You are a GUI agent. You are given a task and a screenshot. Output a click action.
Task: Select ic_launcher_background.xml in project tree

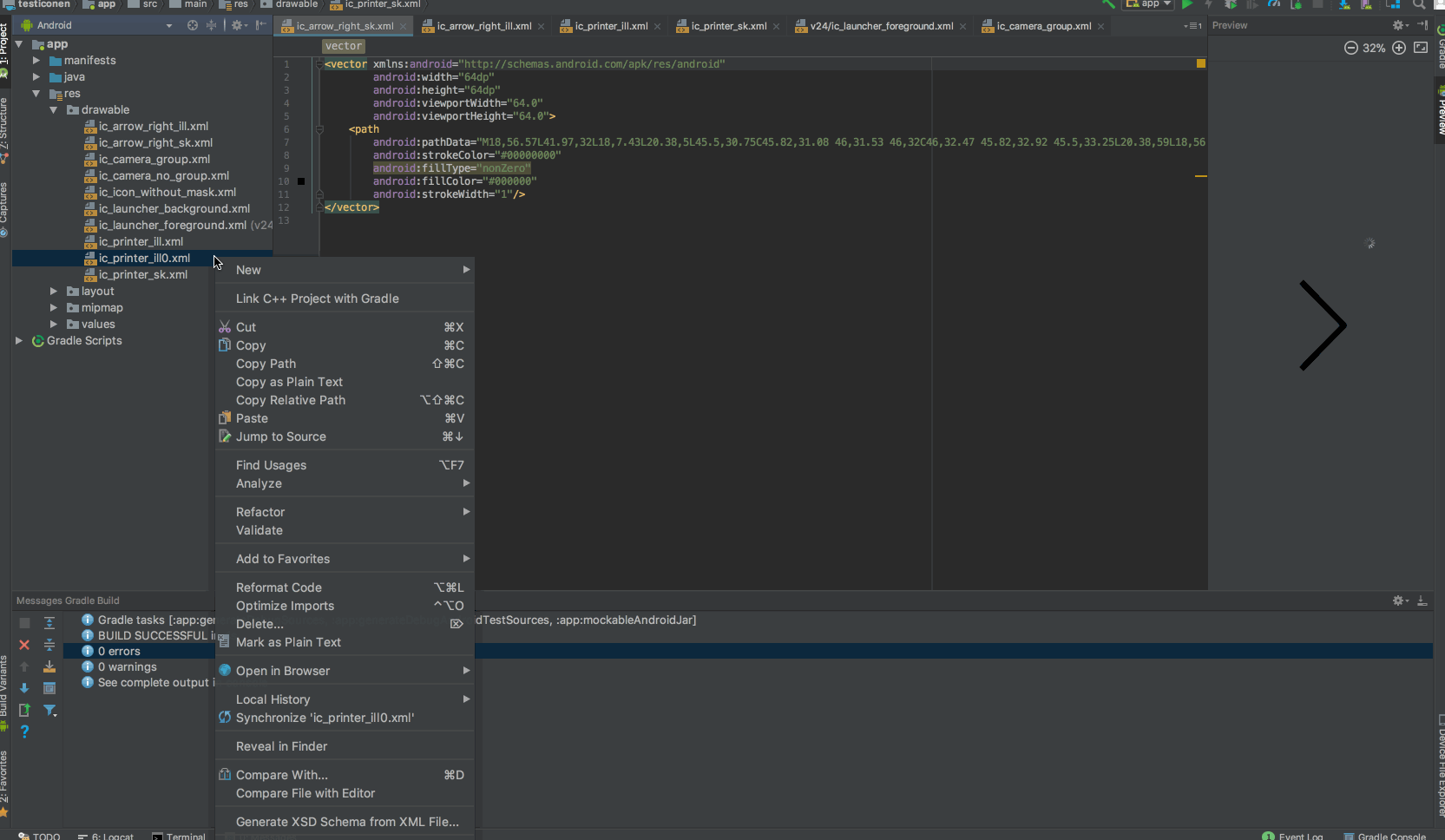(174, 209)
